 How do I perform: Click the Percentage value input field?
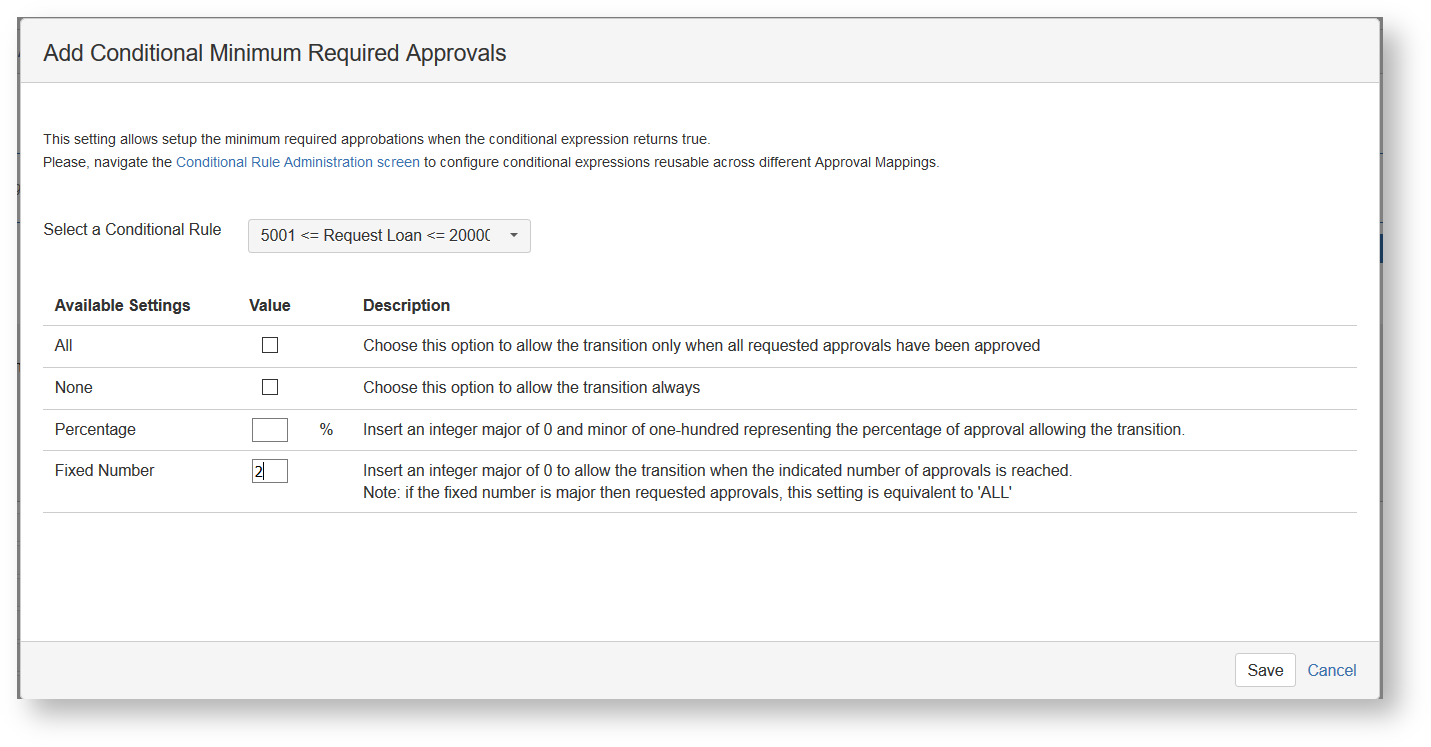[270, 430]
